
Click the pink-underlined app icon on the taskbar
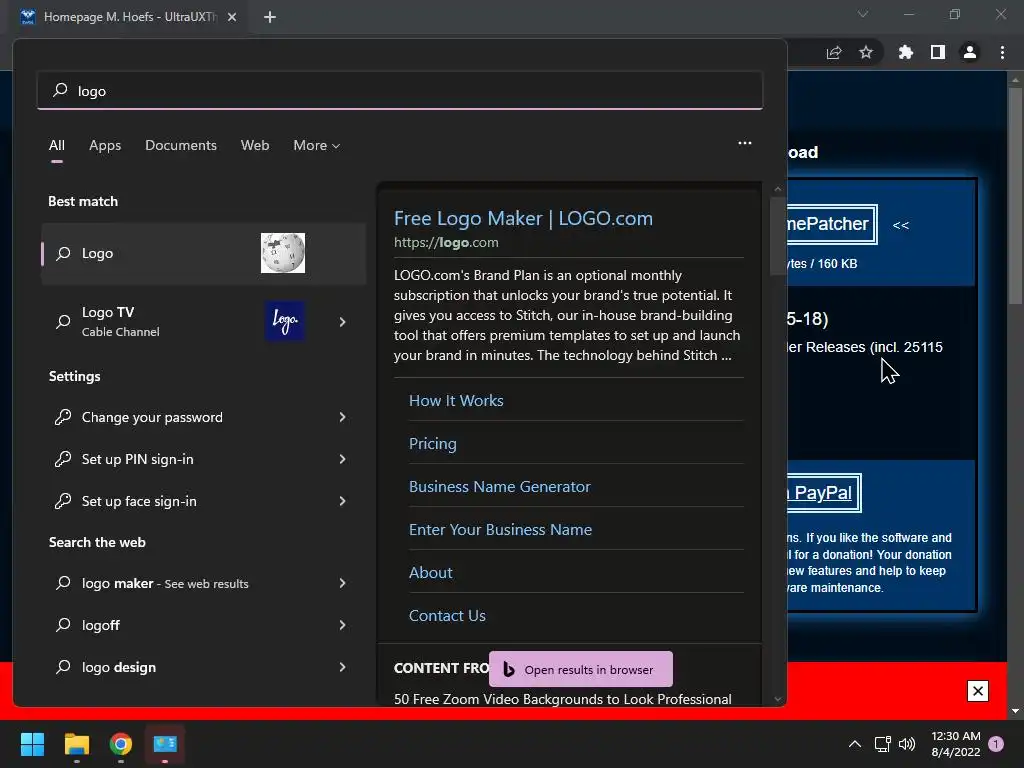coord(165,744)
